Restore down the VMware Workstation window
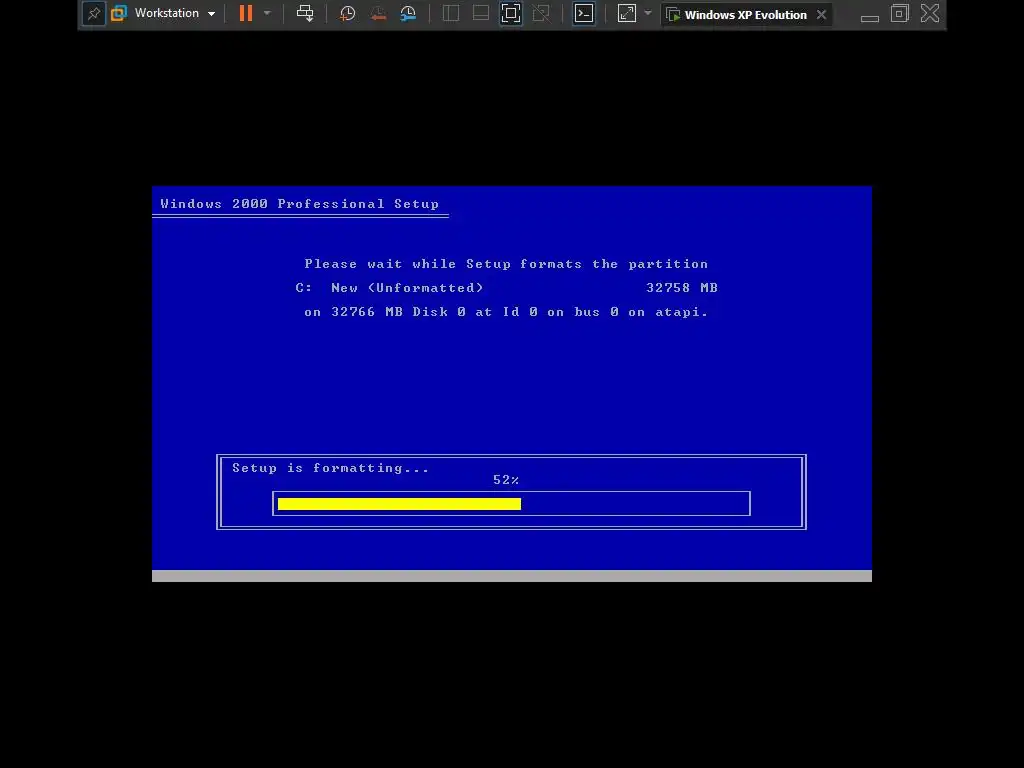The height and width of the screenshot is (768, 1024). pyautogui.click(x=900, y=14)
